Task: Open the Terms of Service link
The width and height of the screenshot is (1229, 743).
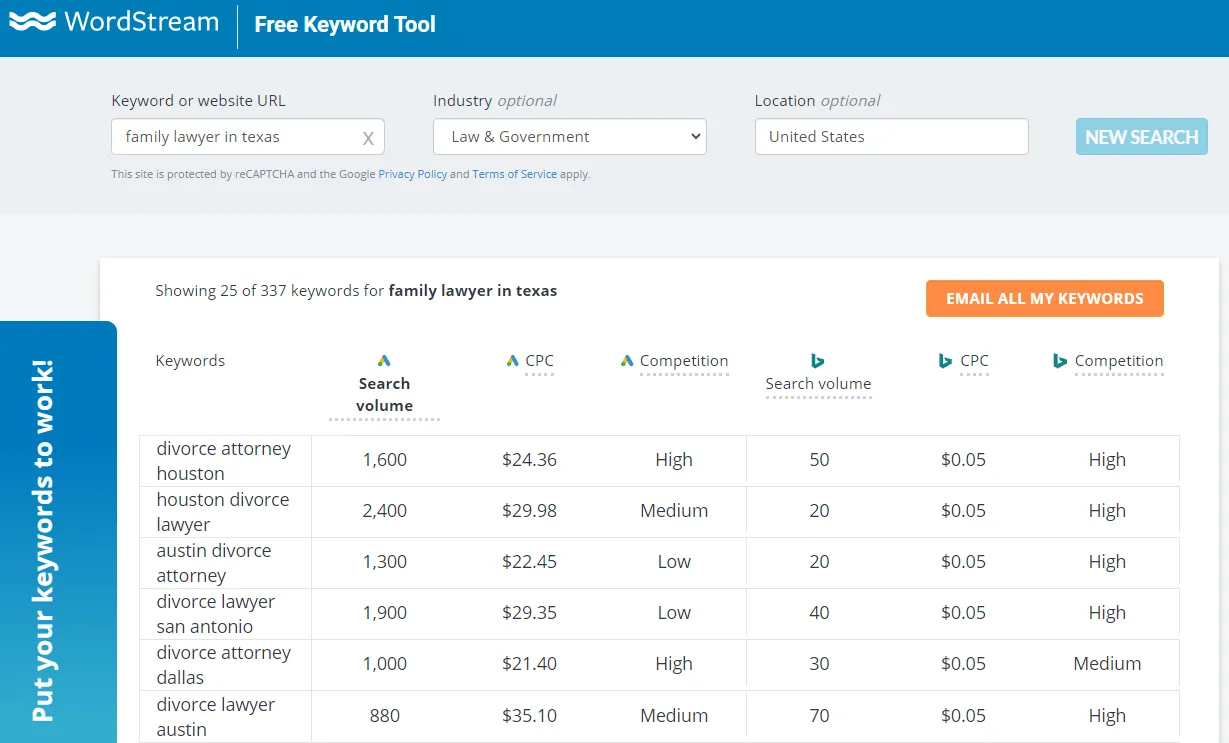Action: point(514,174)
